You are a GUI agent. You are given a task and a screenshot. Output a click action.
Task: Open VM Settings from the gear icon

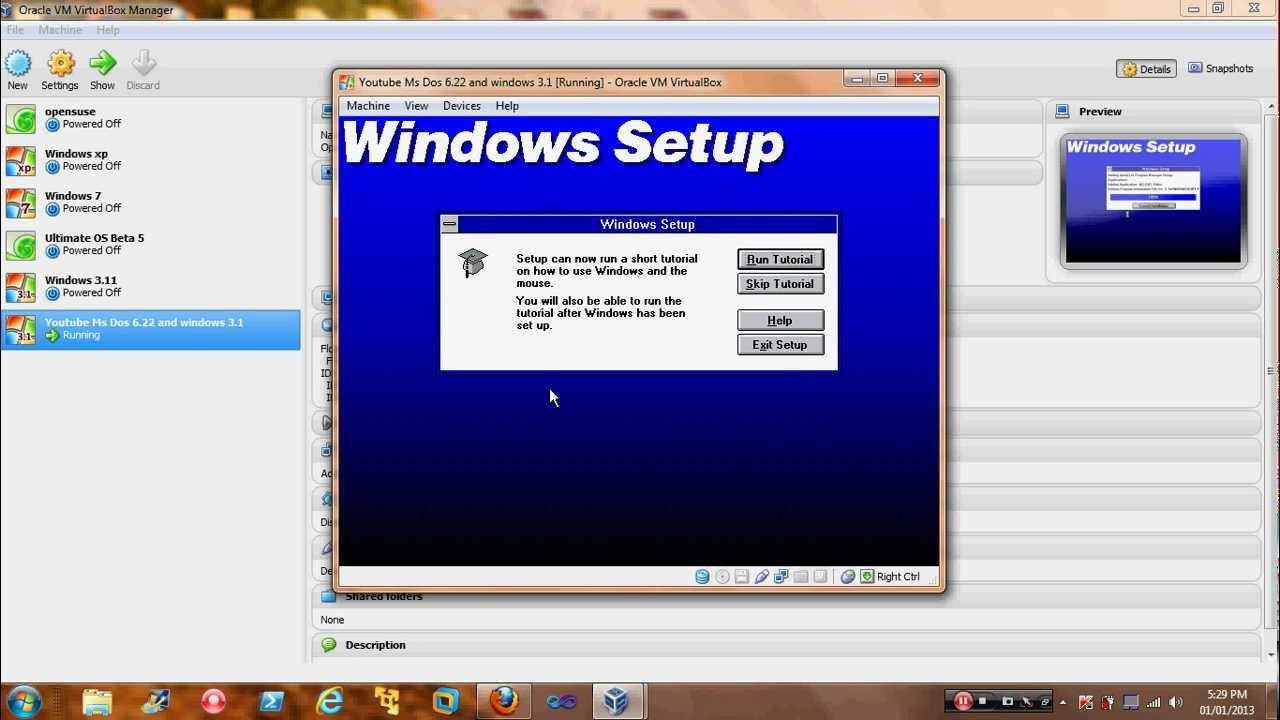(60, 64)
